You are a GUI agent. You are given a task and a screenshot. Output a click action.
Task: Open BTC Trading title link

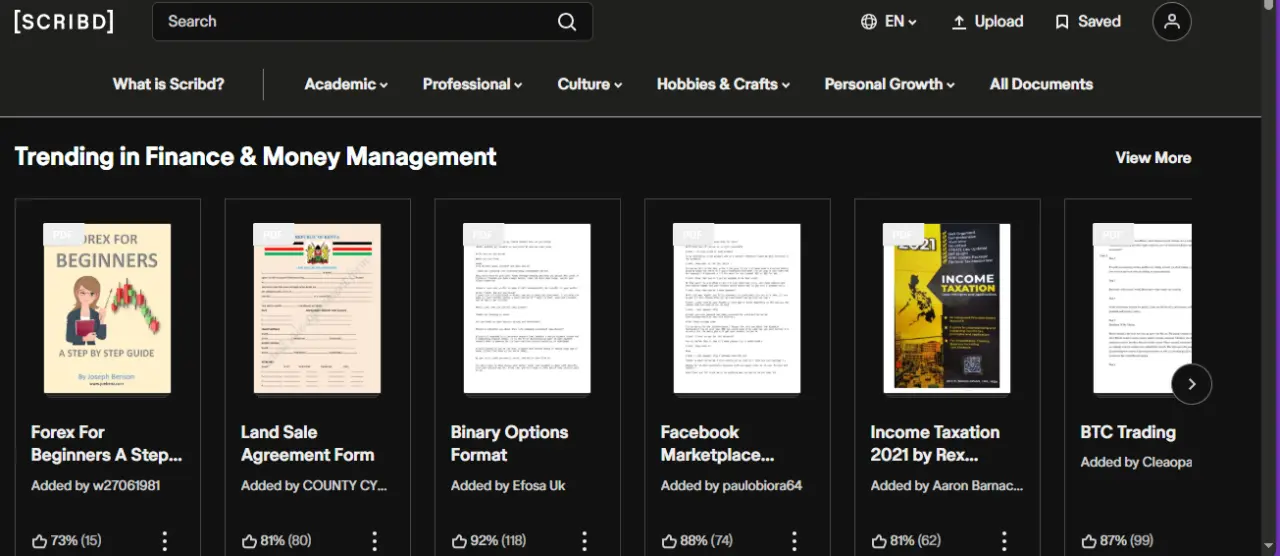pos(1128,432)
